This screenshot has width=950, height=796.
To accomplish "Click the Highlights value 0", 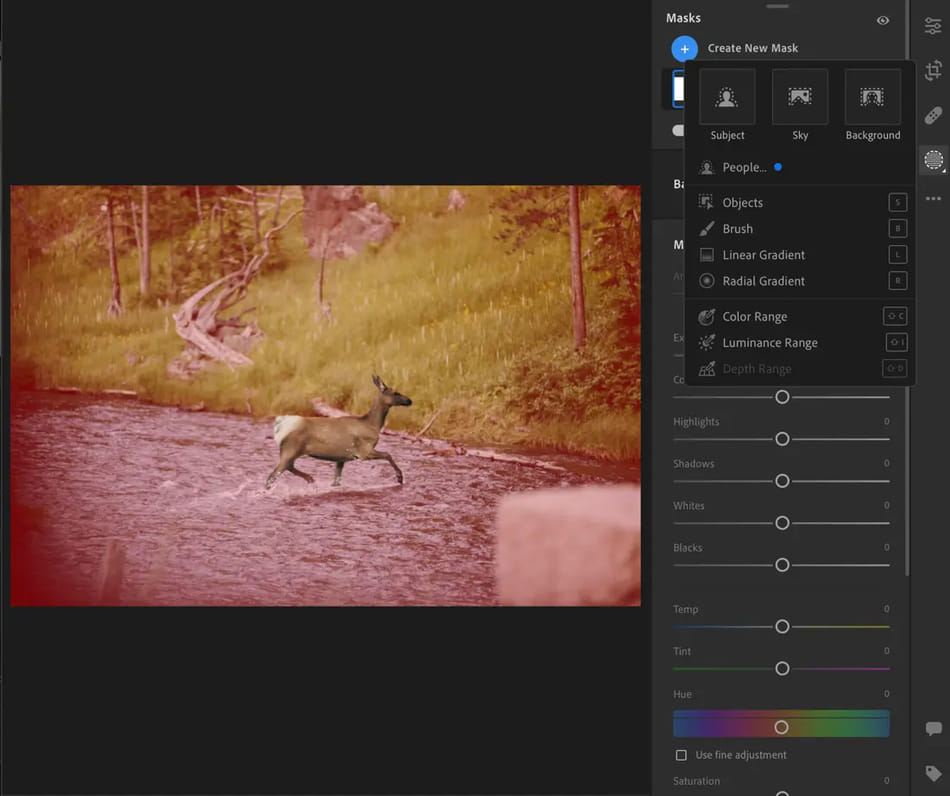I will (886, 421).
